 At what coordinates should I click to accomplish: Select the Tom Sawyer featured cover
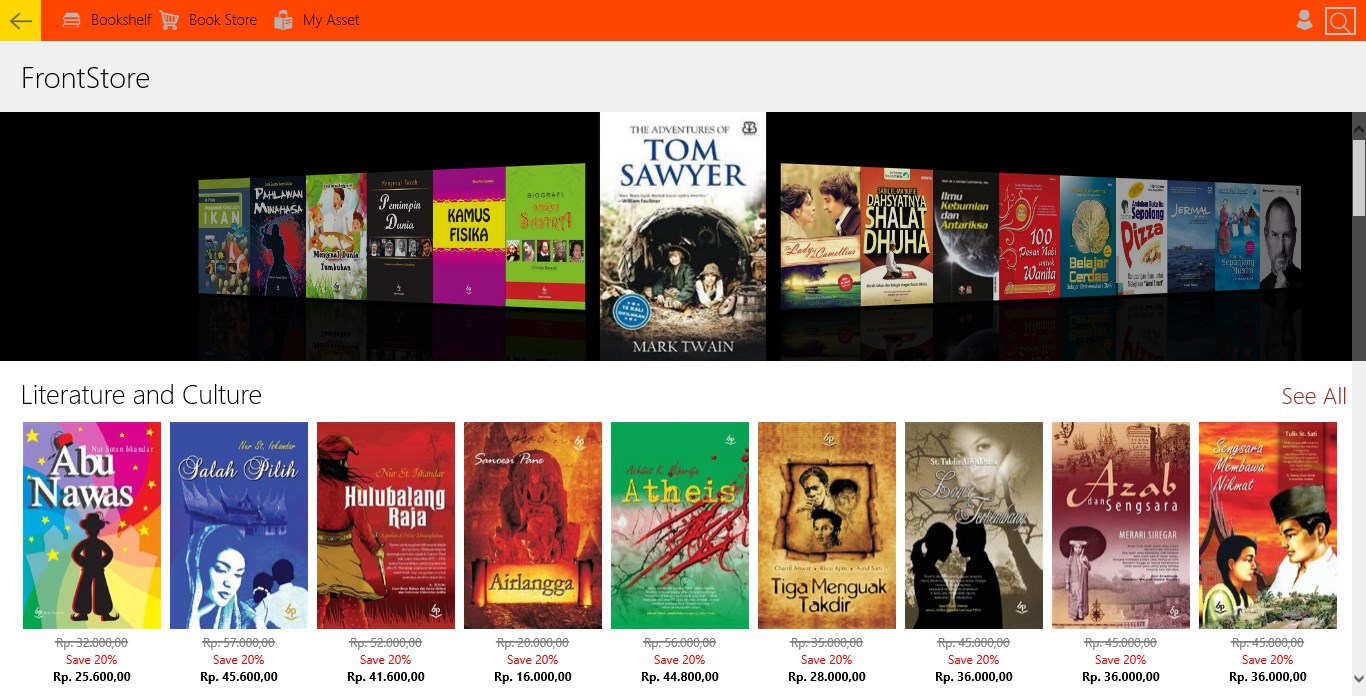[x=683, y=236]
